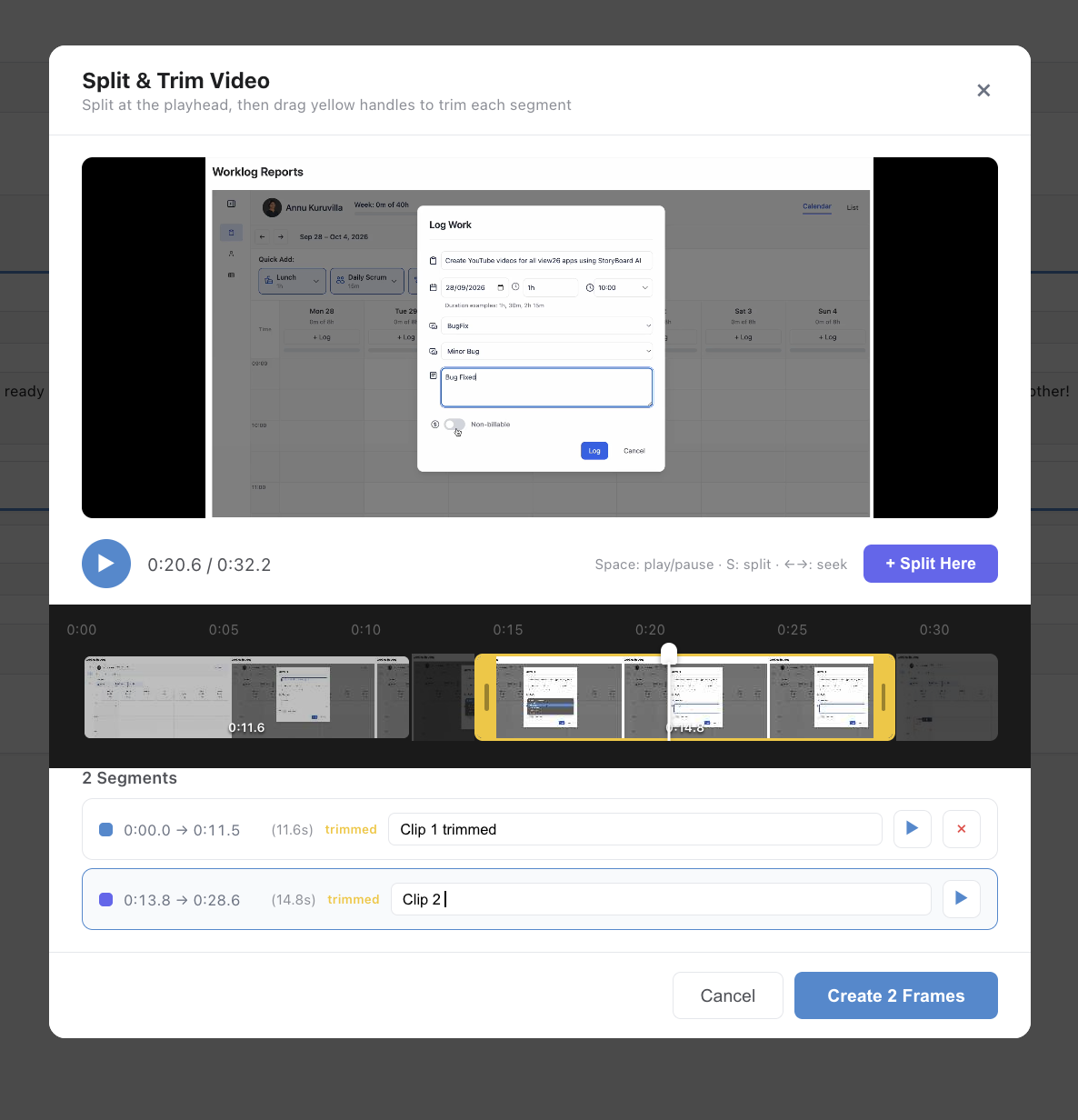Grab the white playhead knob on the timeline

pos(669,653)
